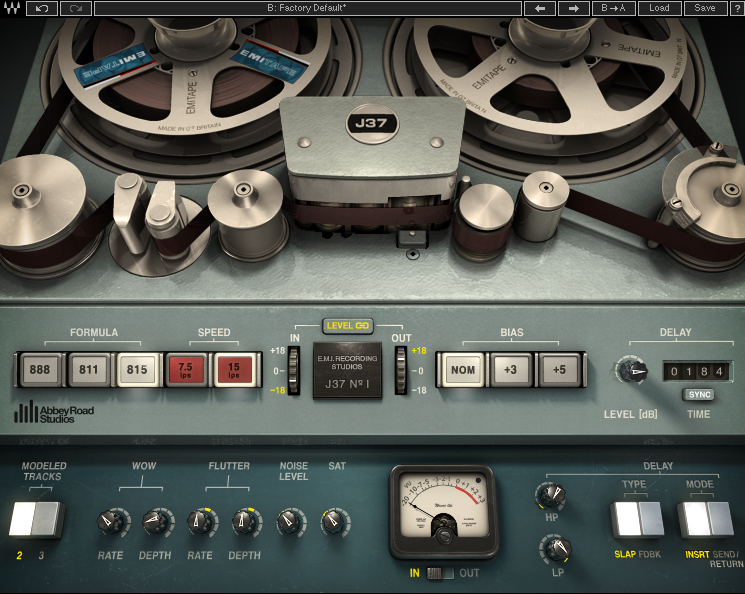
Task: Select the 888 tape formula button
Action: (x=40, y=369)
